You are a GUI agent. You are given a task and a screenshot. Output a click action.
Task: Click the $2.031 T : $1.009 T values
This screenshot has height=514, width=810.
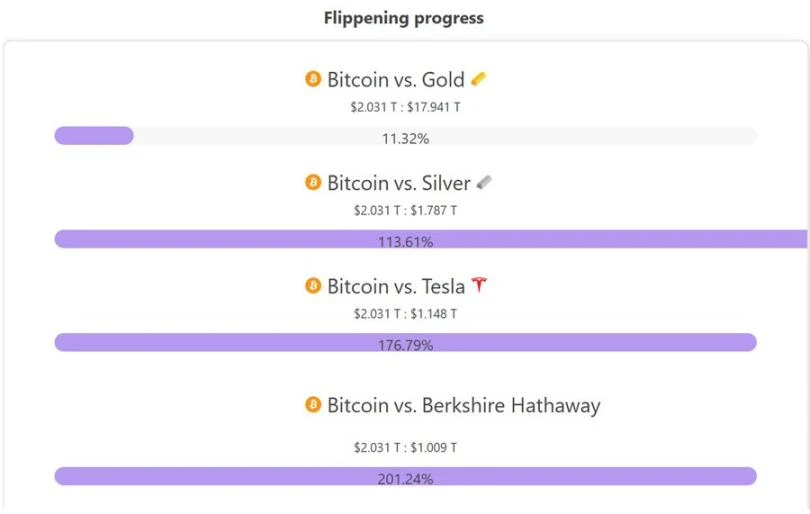pos(405,447)
